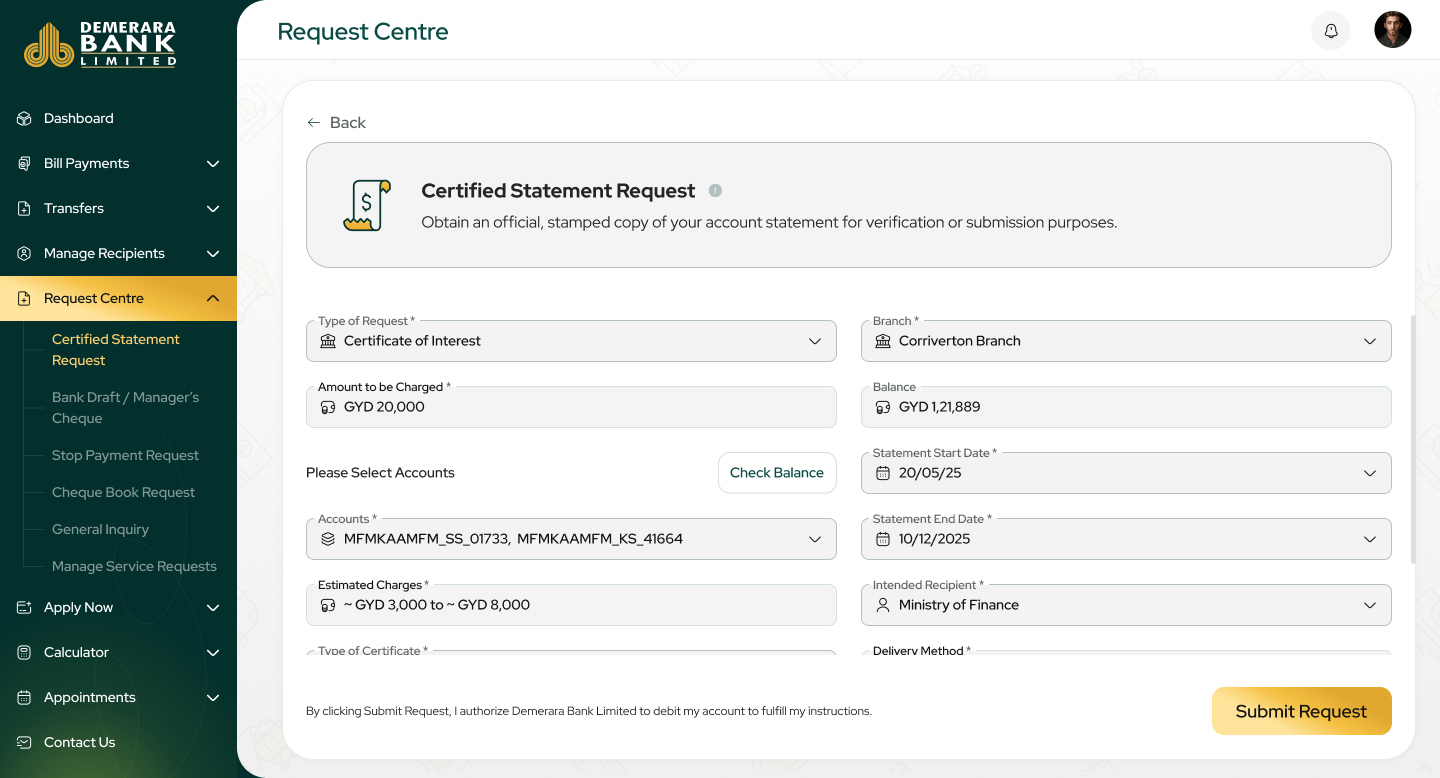Click the Contact Us chat icon
This screenshot has width=1440, height=778.
[24, 742]
